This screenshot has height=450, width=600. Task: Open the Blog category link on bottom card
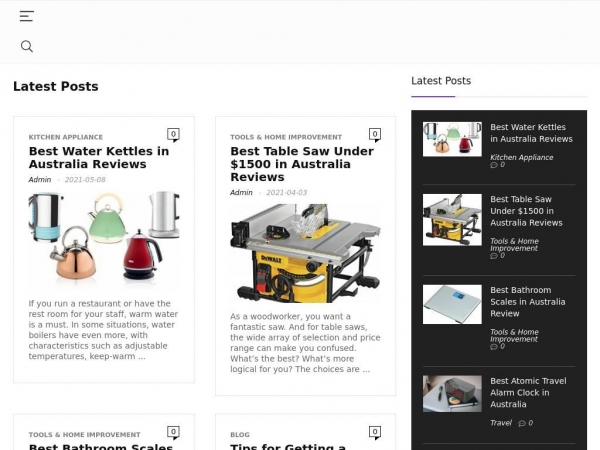(240, 435)
